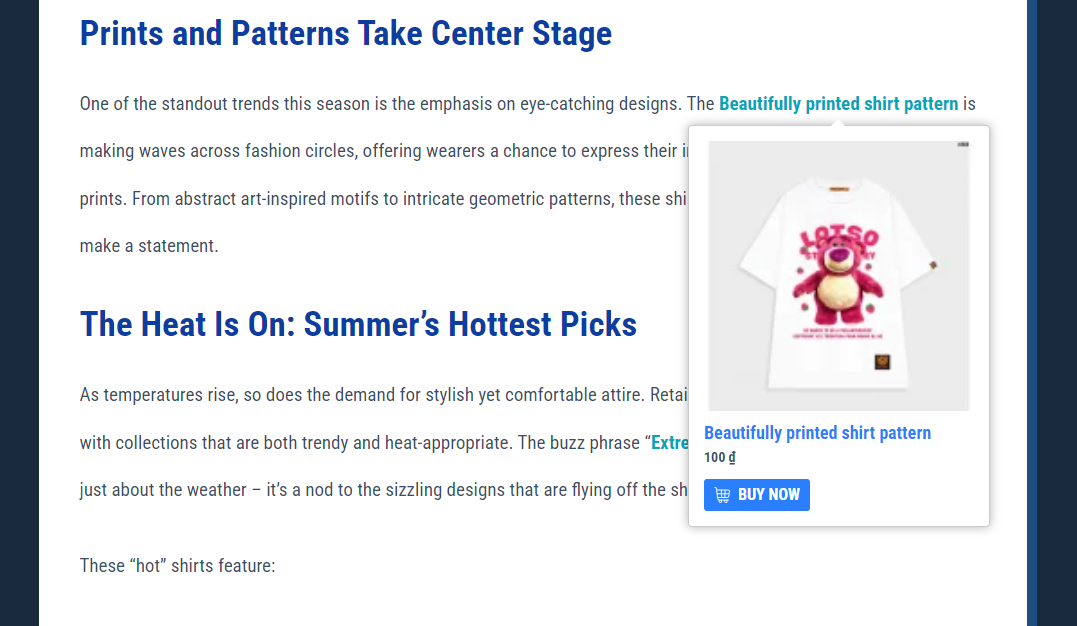
Task: Click the small brown logo patch on shirt hem
Action: click(x=883, y=361)
